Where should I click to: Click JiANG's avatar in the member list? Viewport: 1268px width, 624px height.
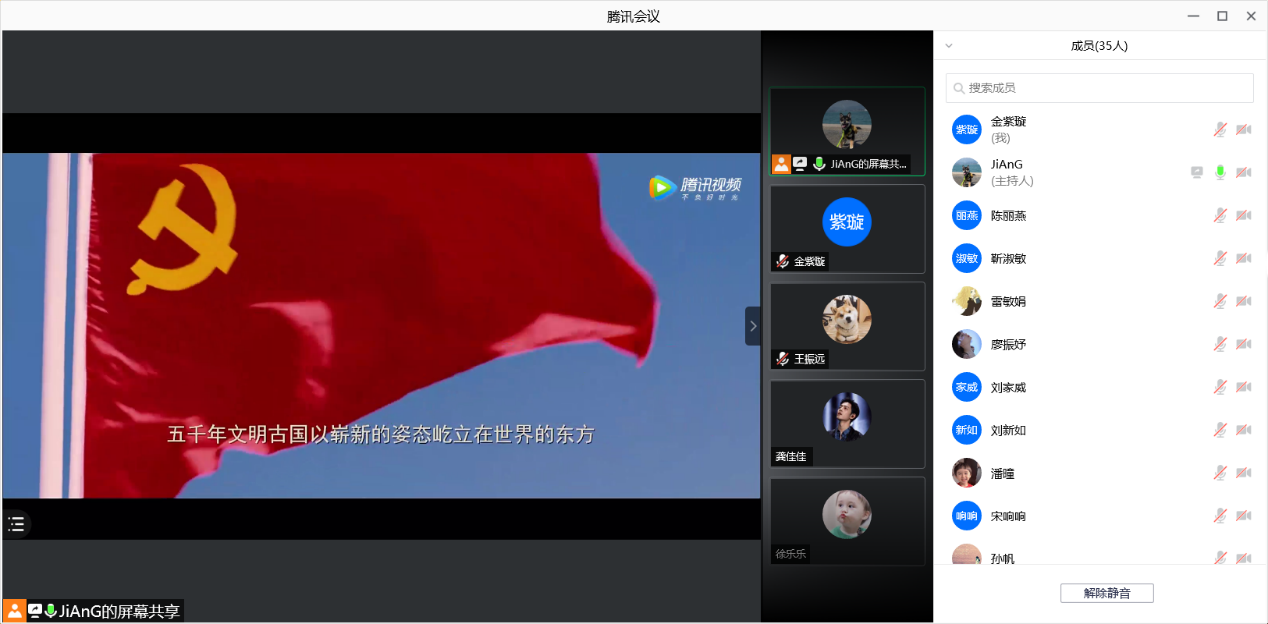(967, 172)
